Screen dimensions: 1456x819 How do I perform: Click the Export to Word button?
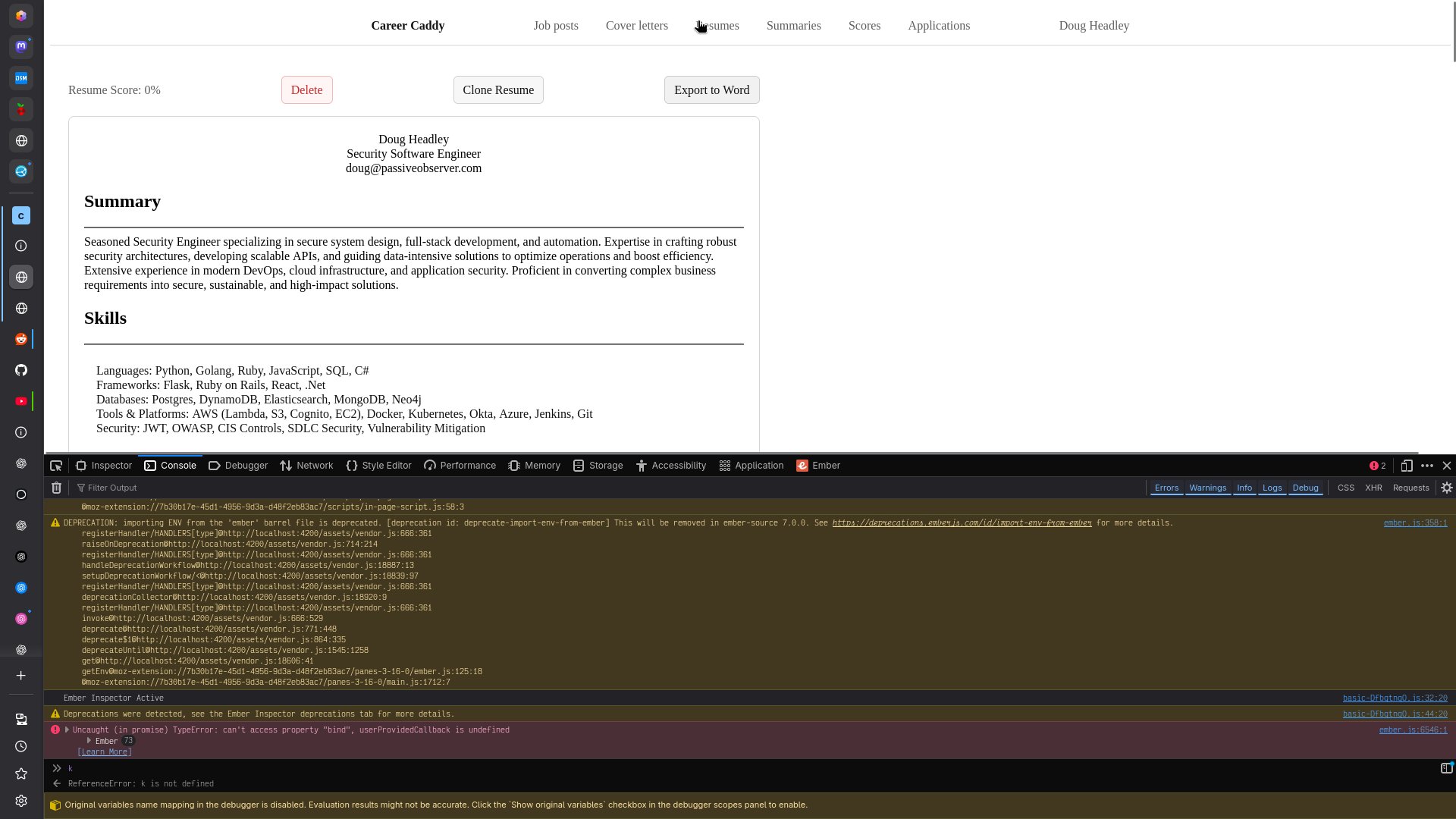coord(711,90)
